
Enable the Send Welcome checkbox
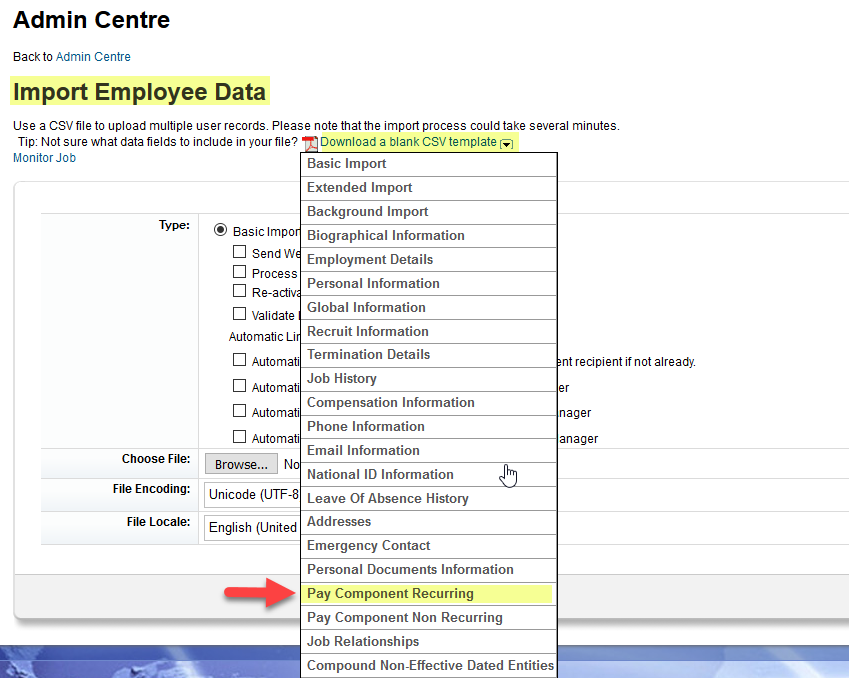[239, 252]
